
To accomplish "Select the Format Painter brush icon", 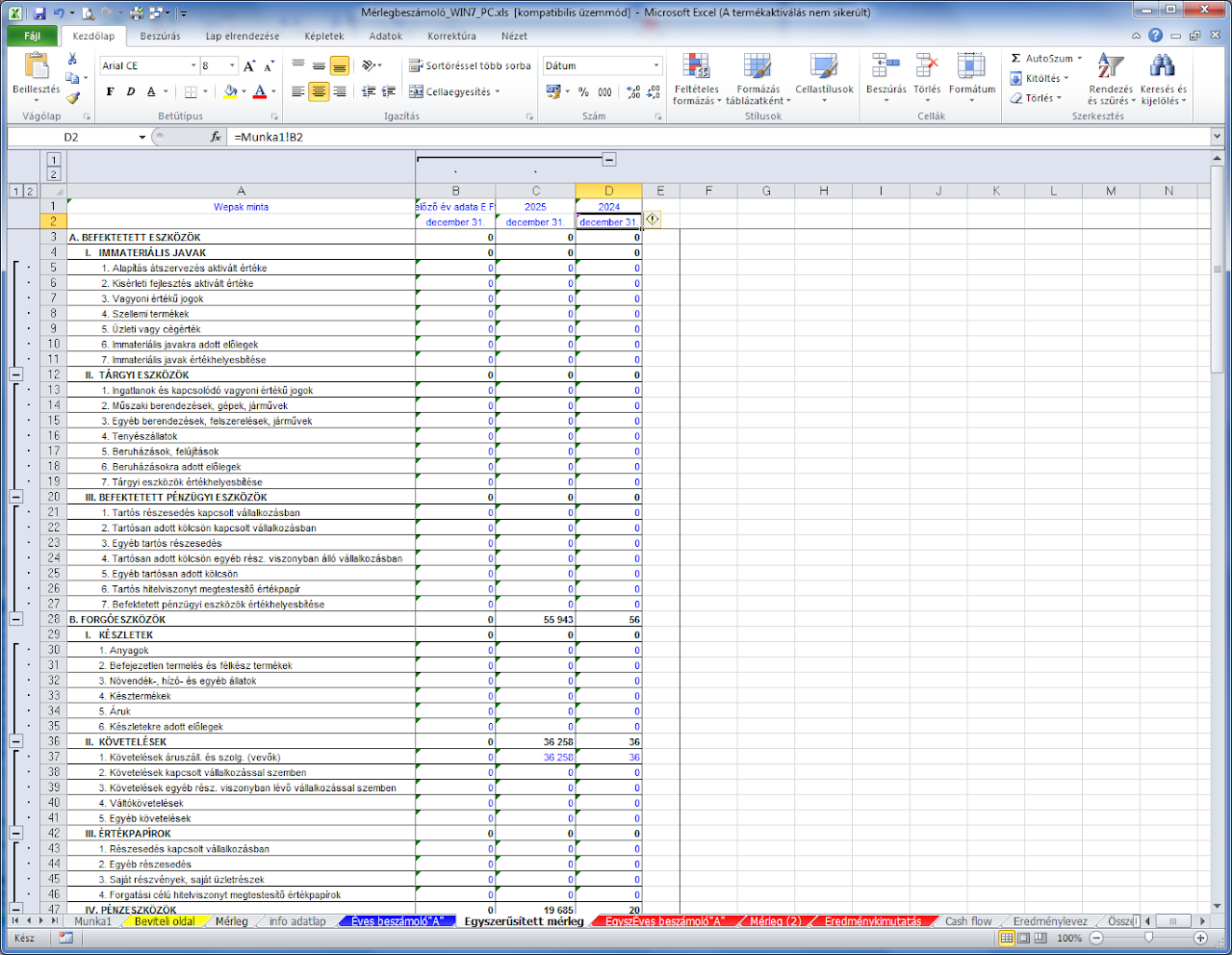I will 72,97.
